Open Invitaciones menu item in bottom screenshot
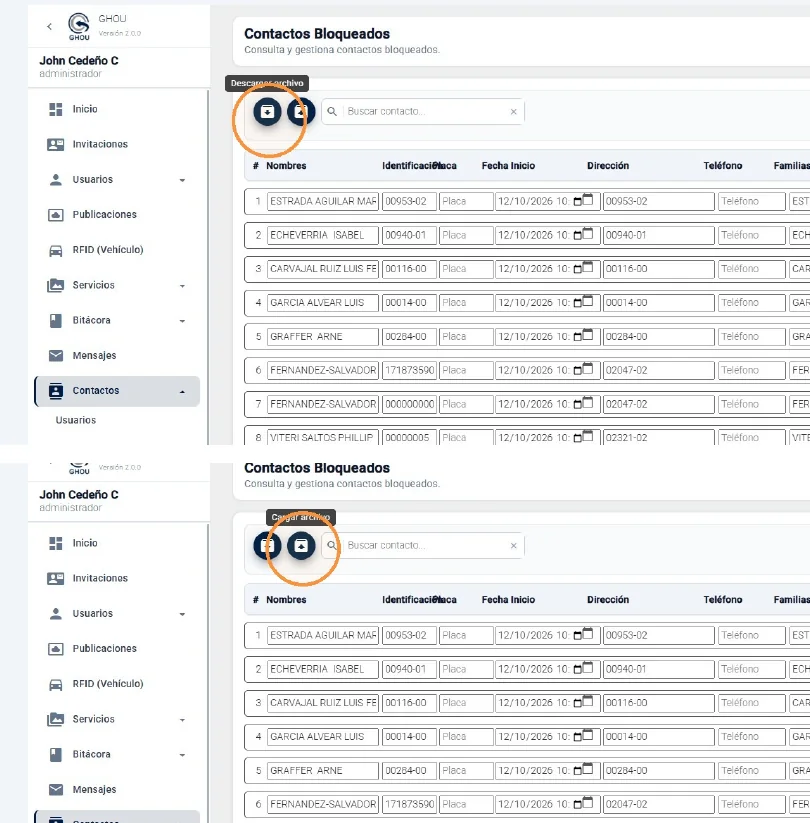Viewport: 810px width, 823px height. tap(118, 578)
